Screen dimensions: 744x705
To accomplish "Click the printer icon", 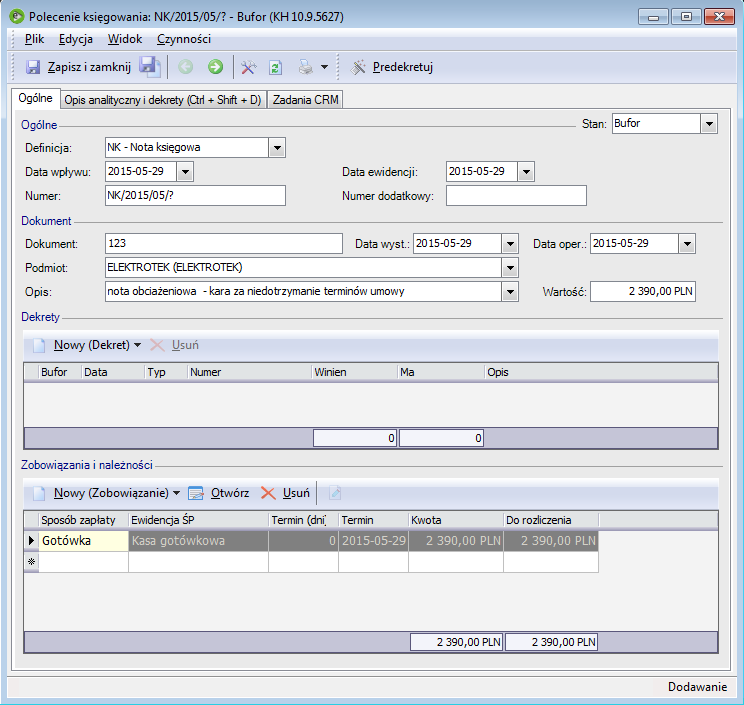I will click(x=306, y=67).
